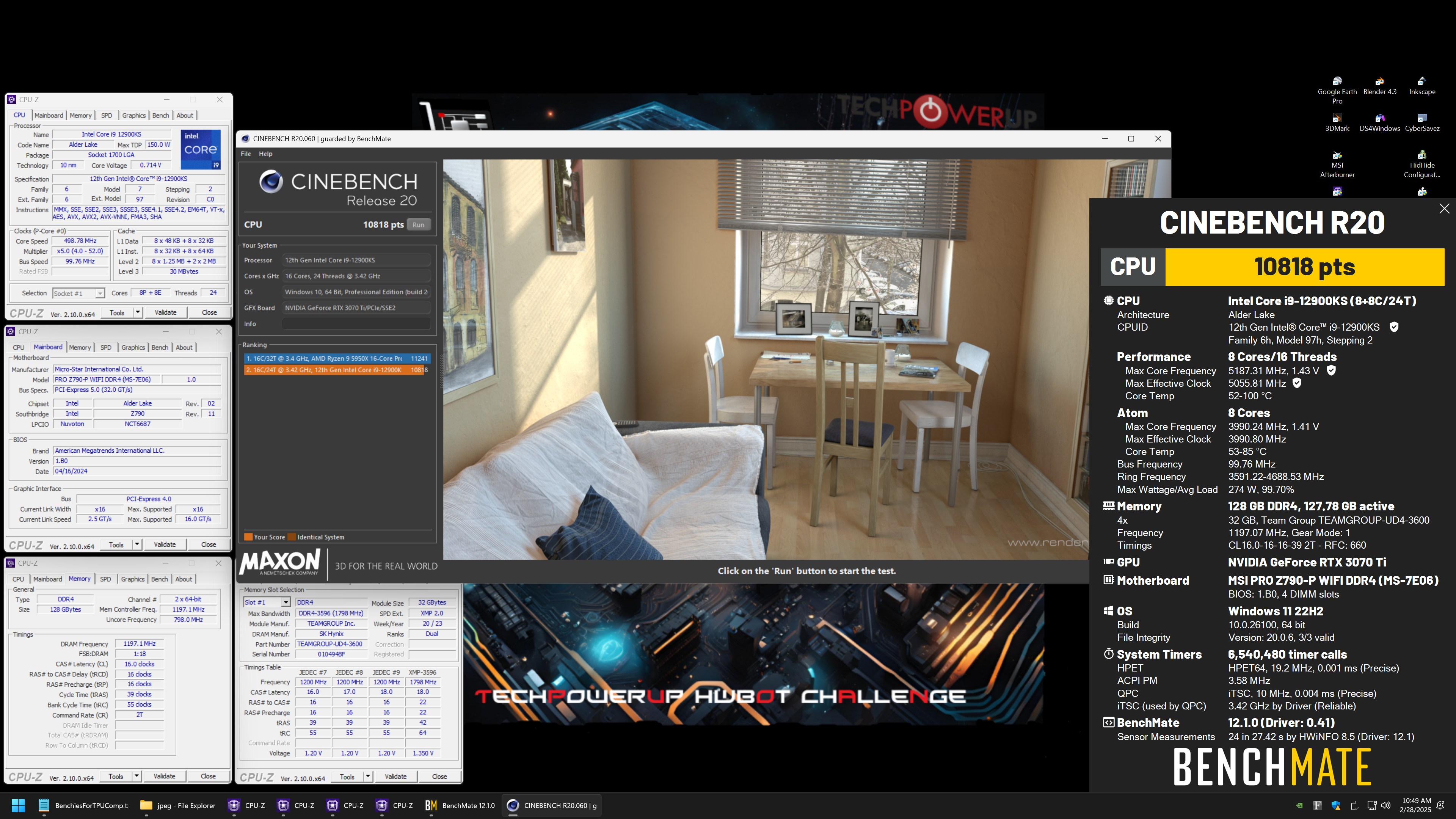Click the NVIDIA tray icon
The image size is (1456, 819).
point(1299,805)
